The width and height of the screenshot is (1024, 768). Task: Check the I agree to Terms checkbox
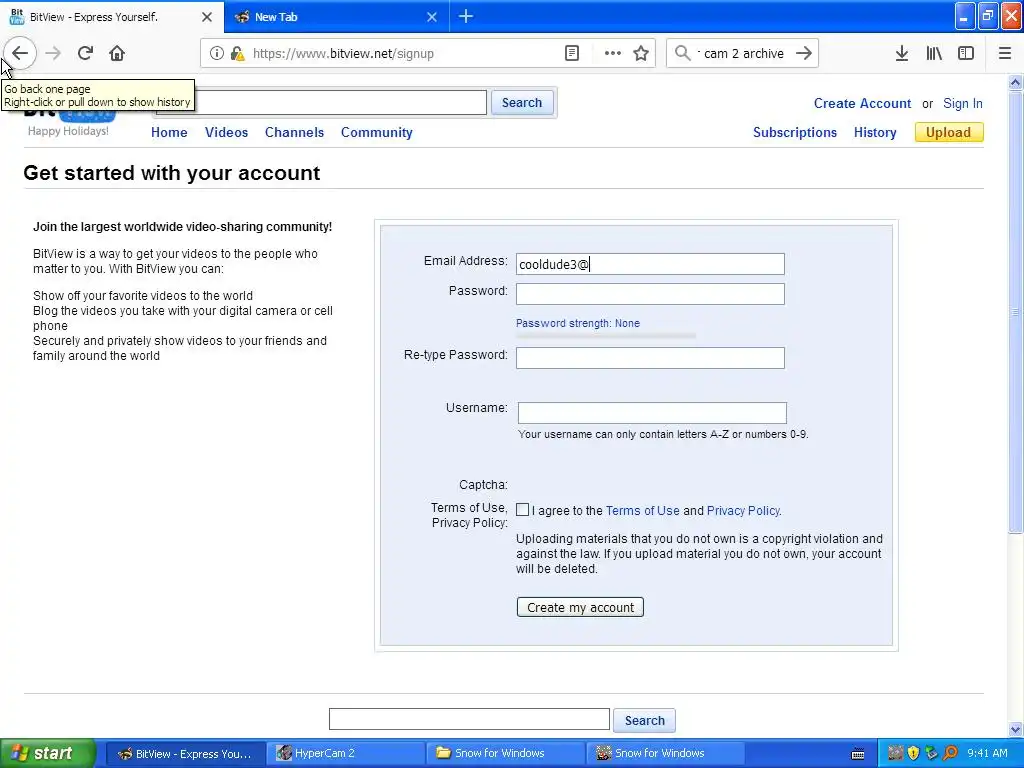pyautogui.click(x=522, y=509)
